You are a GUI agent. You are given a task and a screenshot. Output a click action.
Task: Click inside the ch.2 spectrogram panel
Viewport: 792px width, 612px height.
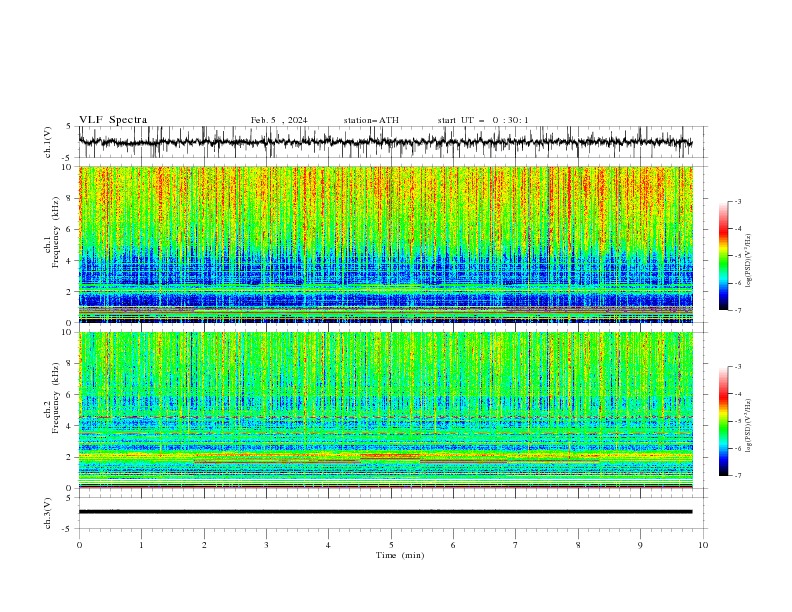(386, 410)
